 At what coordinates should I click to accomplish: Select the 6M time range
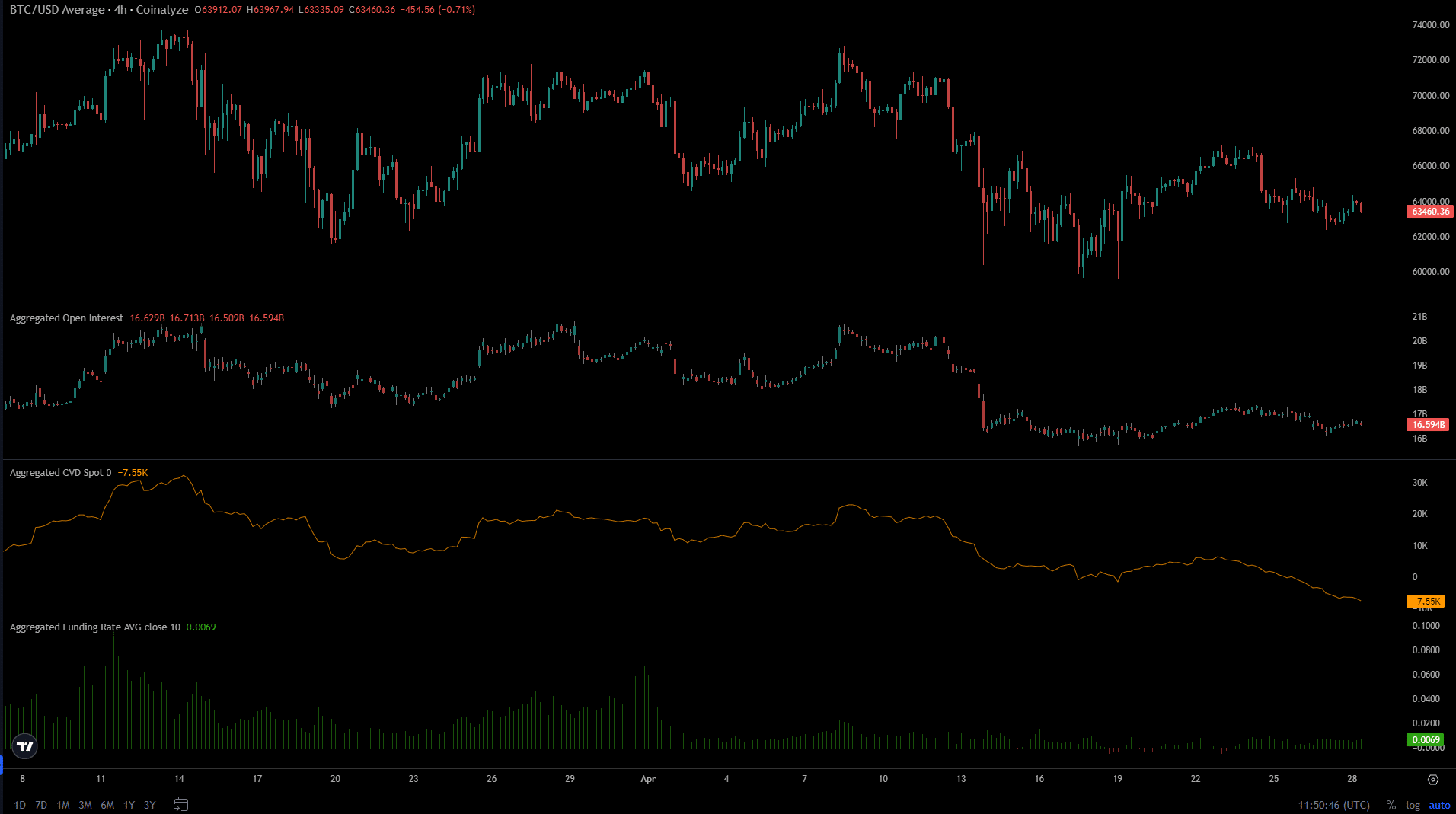pyautogui.click(x=107, y=805)
